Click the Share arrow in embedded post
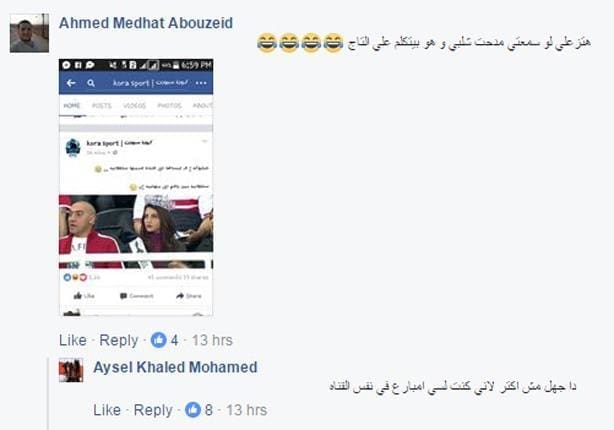The width and height of the screenshot is (614, 430). [180, 296]
